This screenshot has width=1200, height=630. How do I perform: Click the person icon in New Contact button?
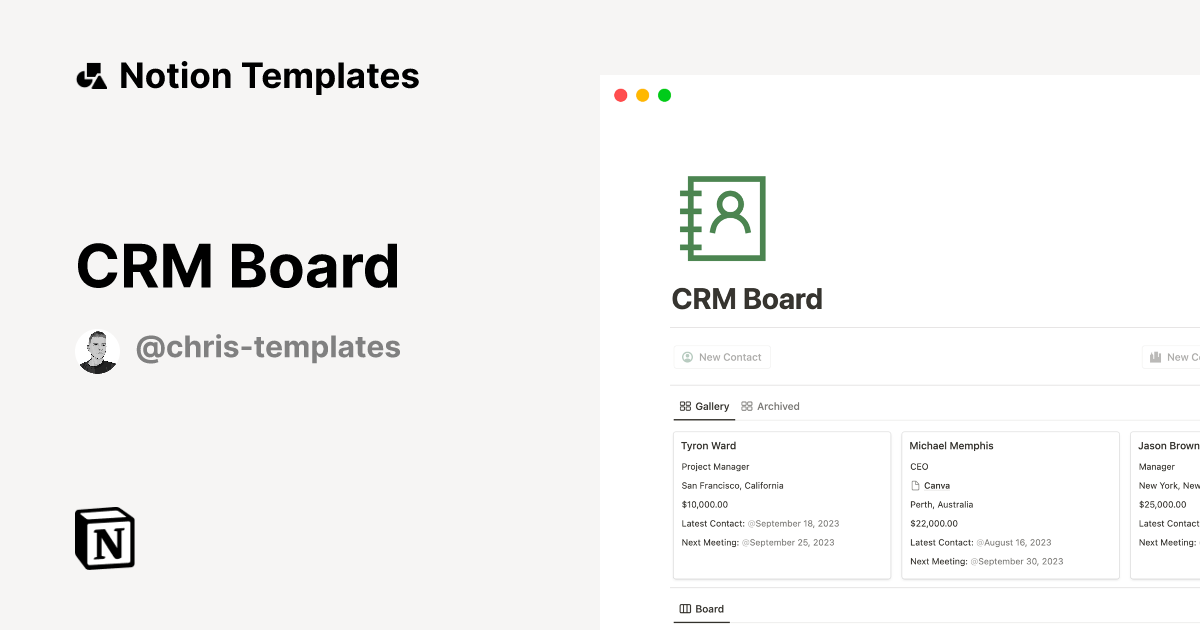click(687, 357)
